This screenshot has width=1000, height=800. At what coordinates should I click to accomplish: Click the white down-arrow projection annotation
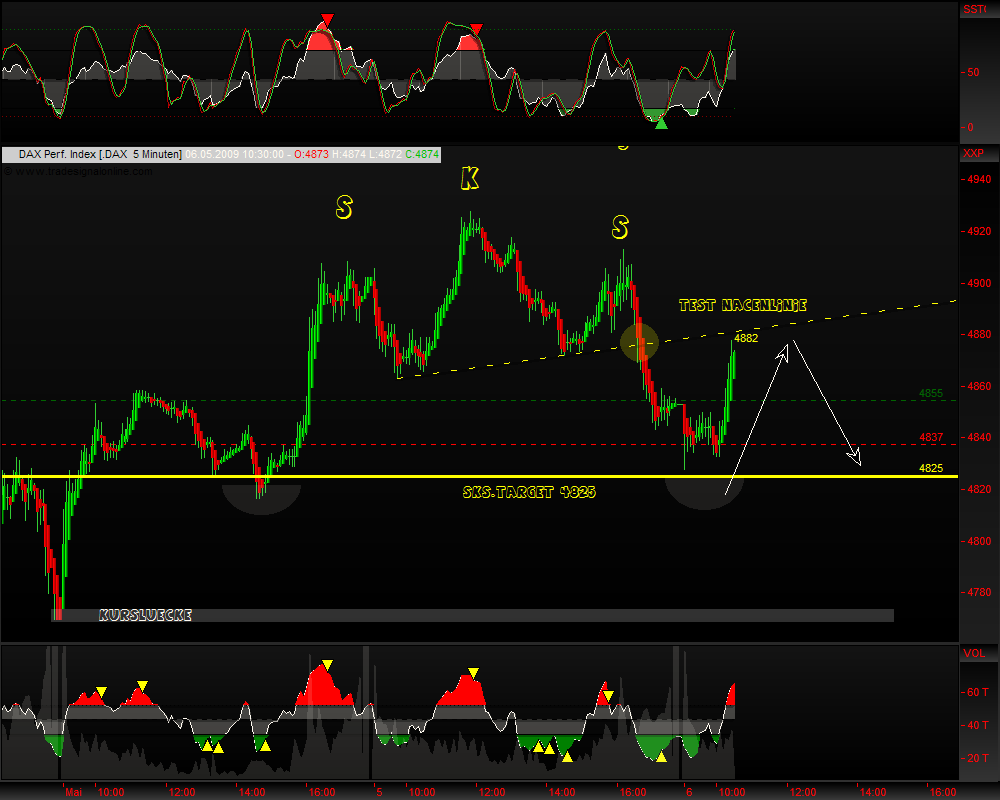pos(852,455)
